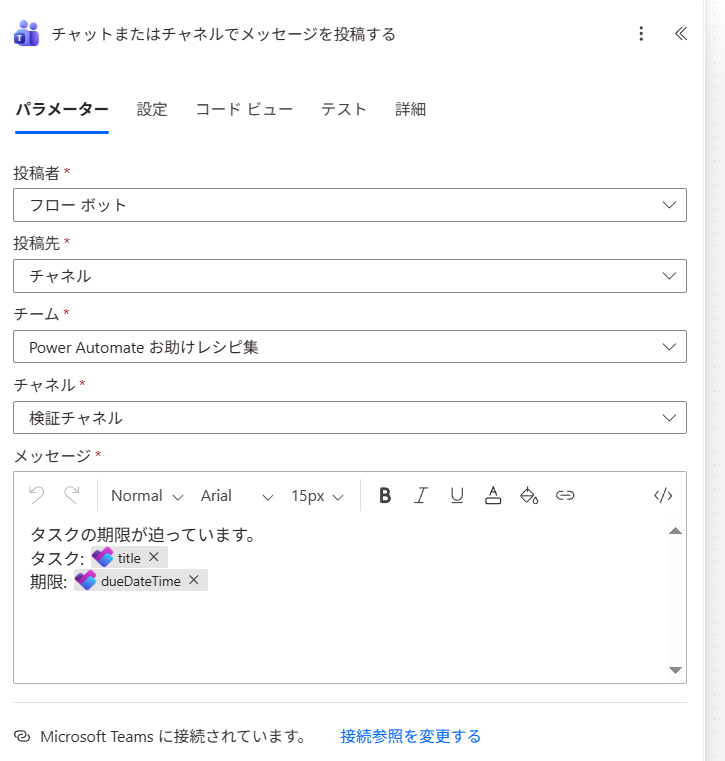Click the connection link icon beside Microsoft Teams
725x761 pixels.
coord(22,736)
